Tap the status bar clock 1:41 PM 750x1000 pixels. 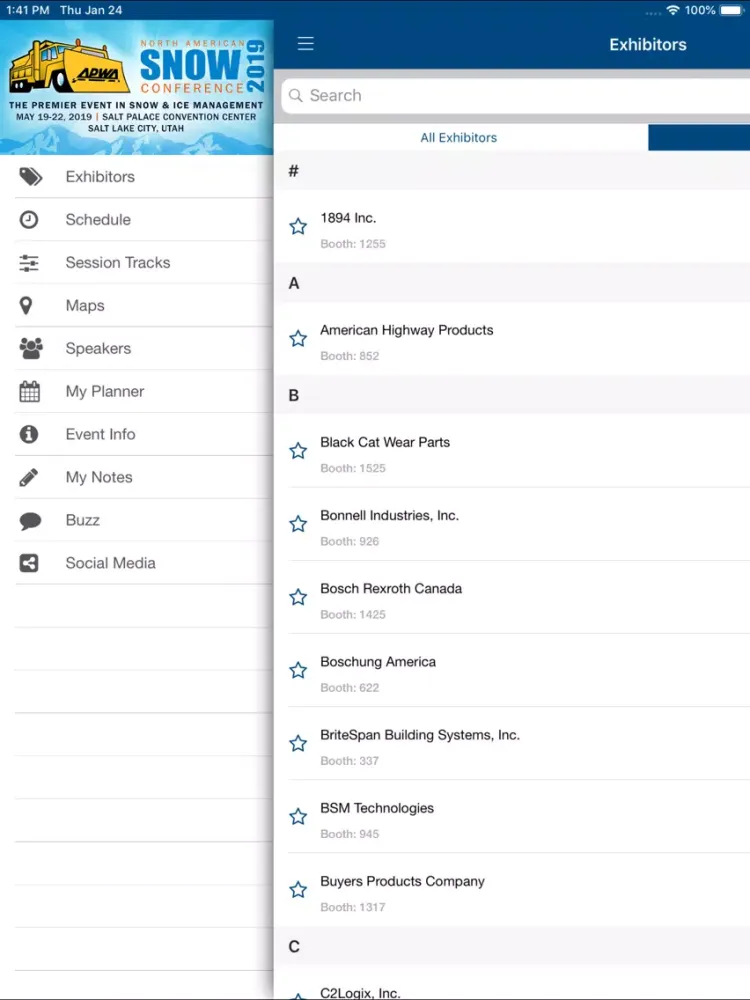pyautogui.click(x=27, y=10)
